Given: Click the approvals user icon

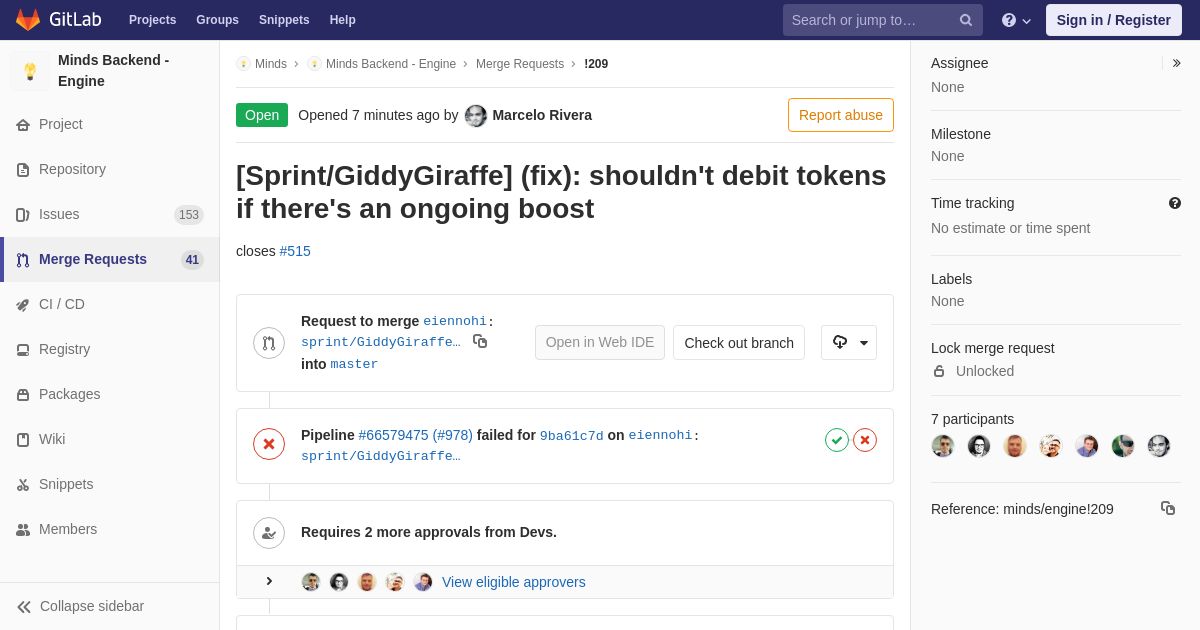Looking at the screenshot, I should tap(269, 533).
